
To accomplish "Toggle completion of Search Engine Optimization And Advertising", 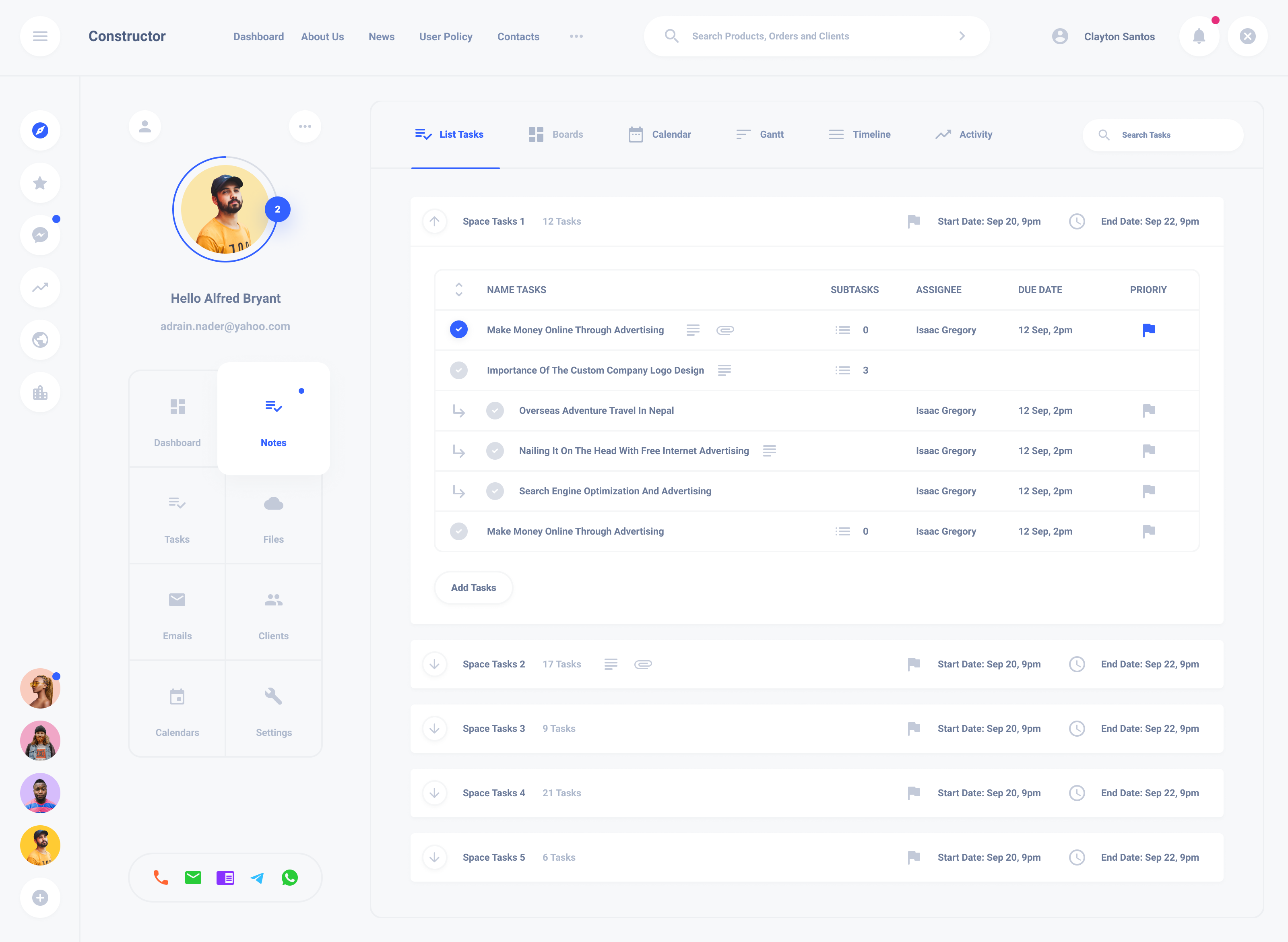I will [x=495, y=491].
